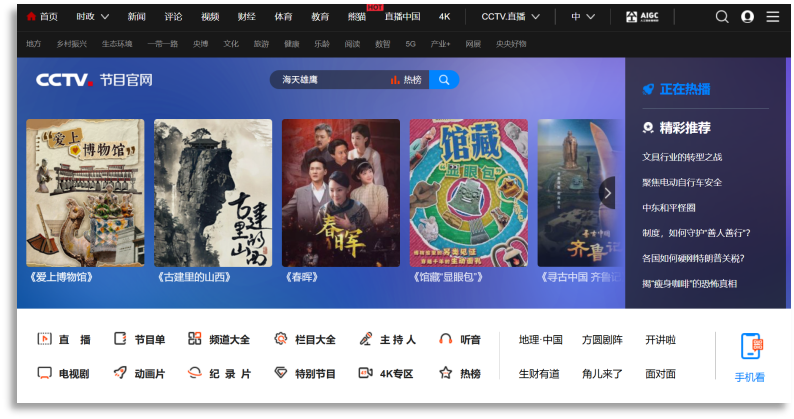Click the CCTV 节目官网 logo
794x419 pixels.
(94, 80)
